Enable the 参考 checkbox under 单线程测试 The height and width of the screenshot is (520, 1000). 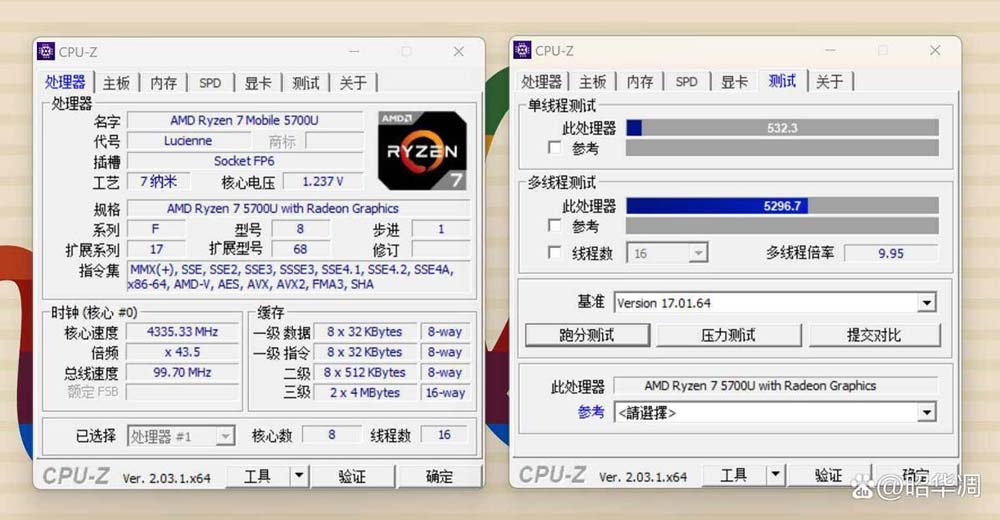(555, 148)
